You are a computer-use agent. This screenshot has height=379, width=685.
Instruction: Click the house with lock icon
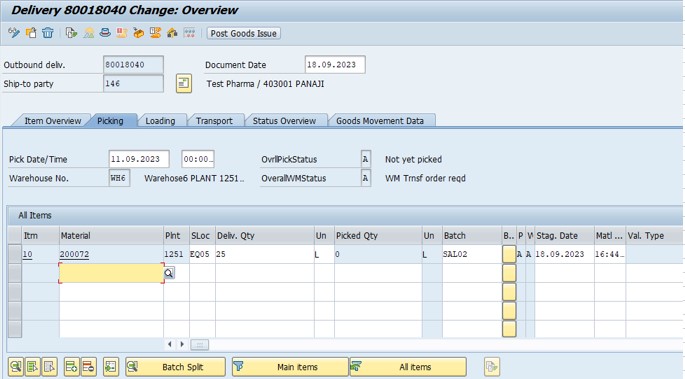point(172,33)
